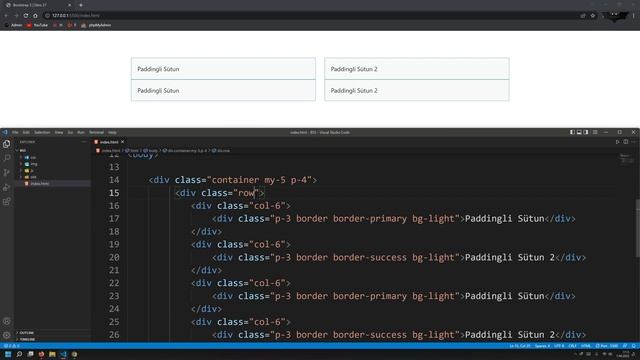Click the UTF-8 encoding in status bar

coord(559,346)
